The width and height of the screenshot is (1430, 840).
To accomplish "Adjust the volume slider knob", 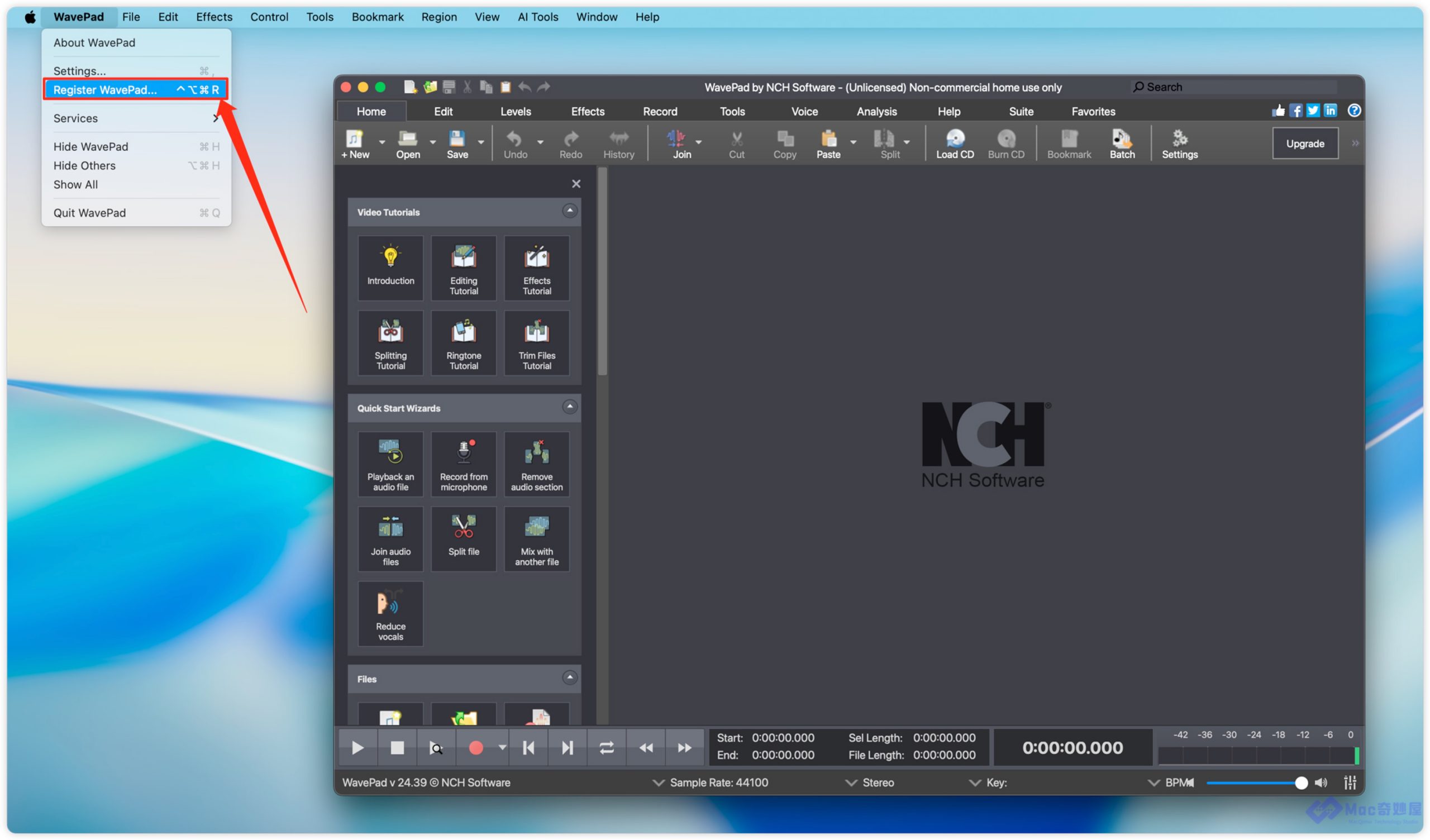I will coord(1301,783).
